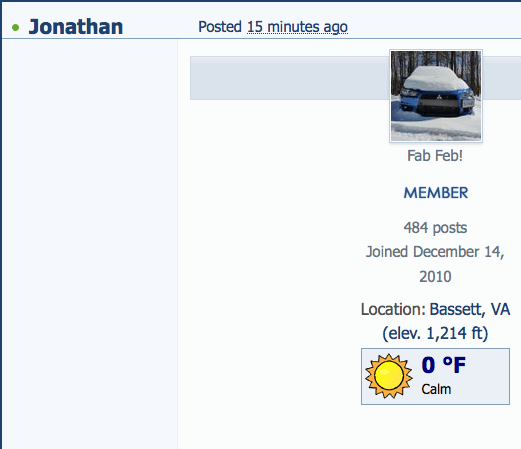The image size is (521, 449).
Task: Click the sun icon in the weather widget
Action: tap(388, 376)
